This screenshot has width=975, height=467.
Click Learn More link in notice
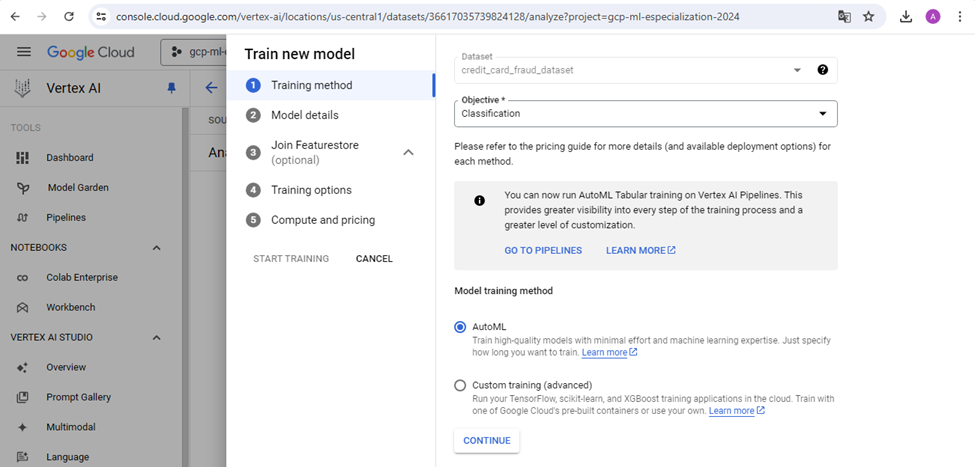point(640,251)
